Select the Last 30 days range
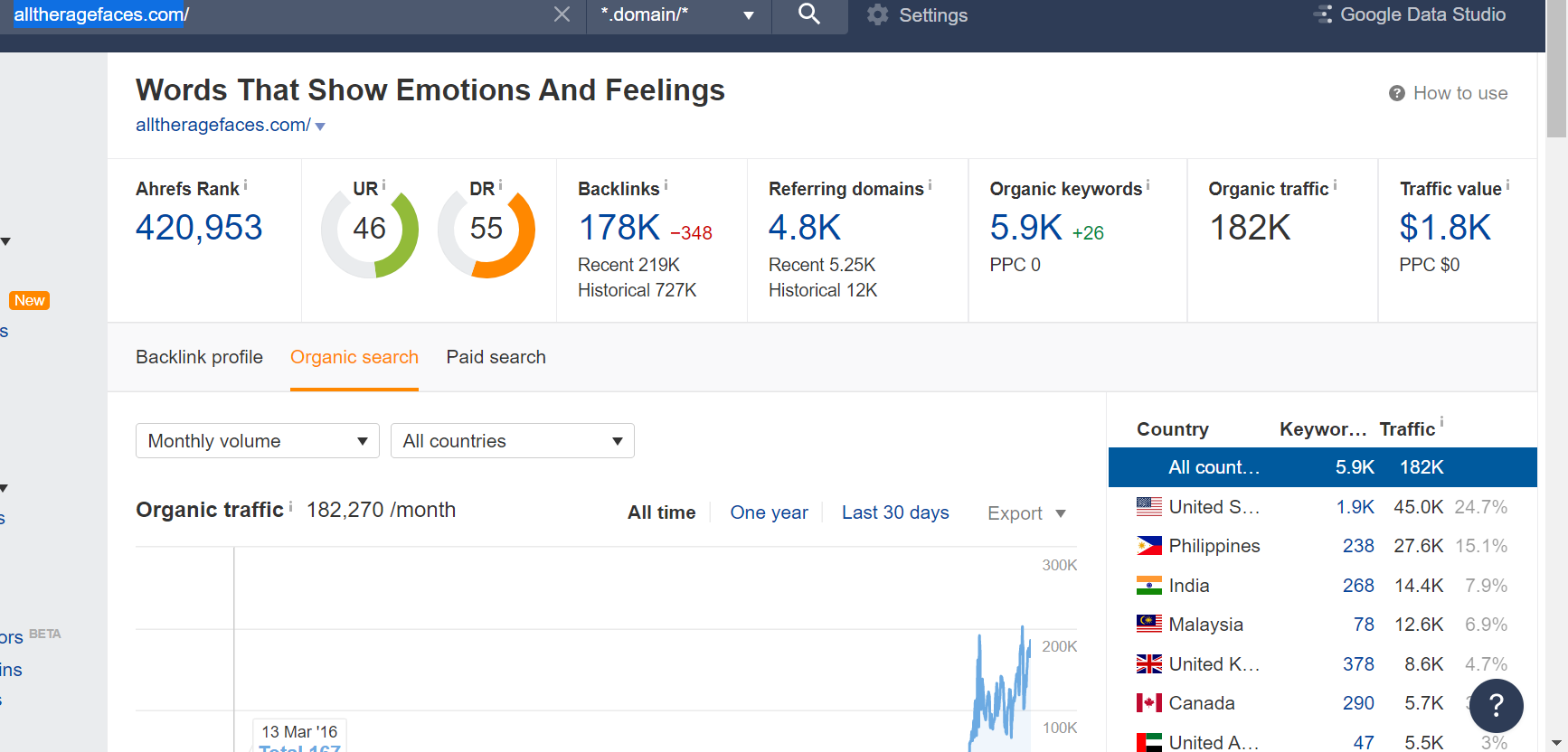 click(895, 512)
